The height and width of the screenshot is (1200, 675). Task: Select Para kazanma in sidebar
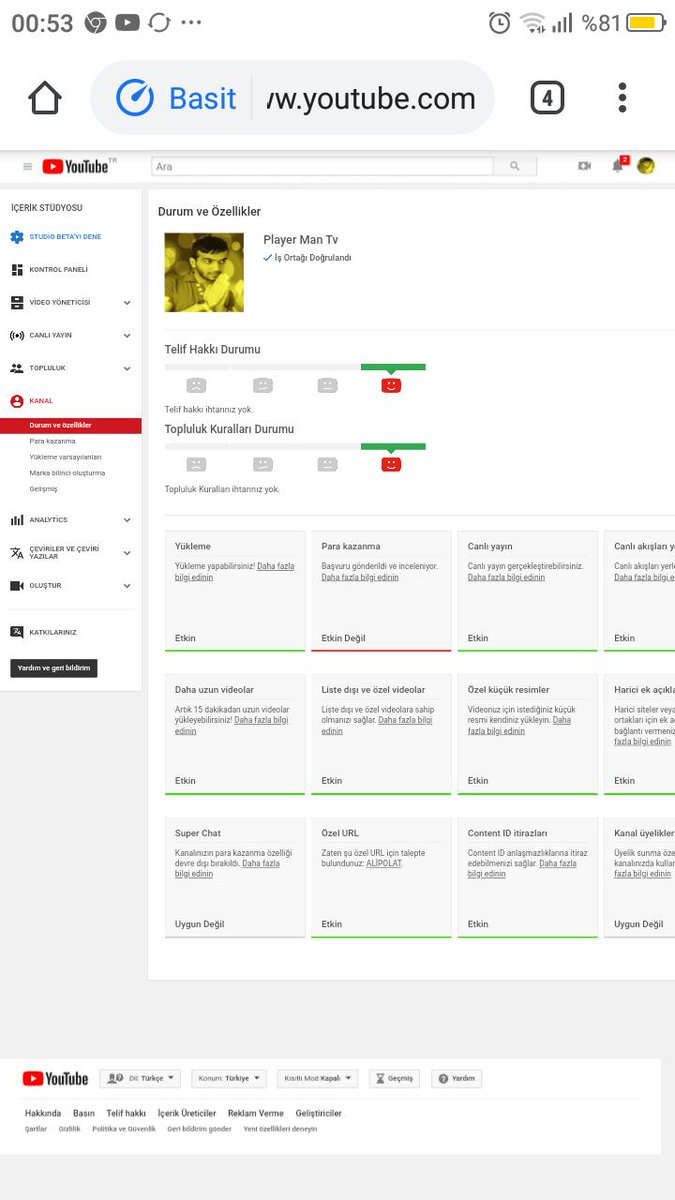[x=52, y=441]
